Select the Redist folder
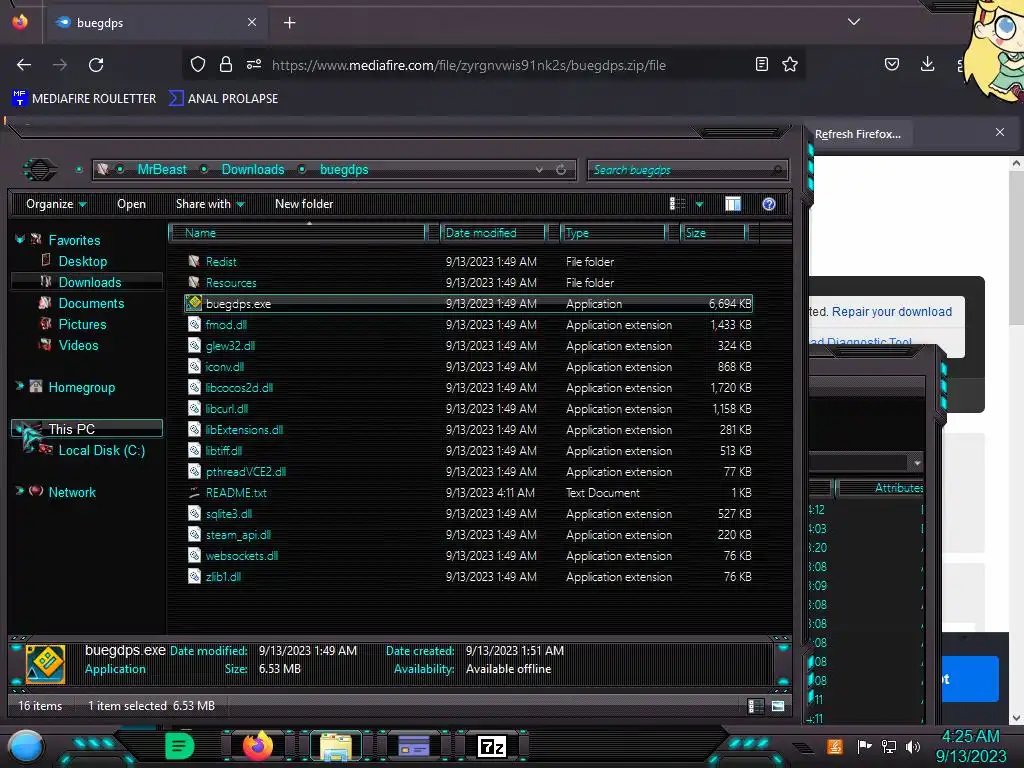Viewport: 1024px width, 768px height. (221, 261)
